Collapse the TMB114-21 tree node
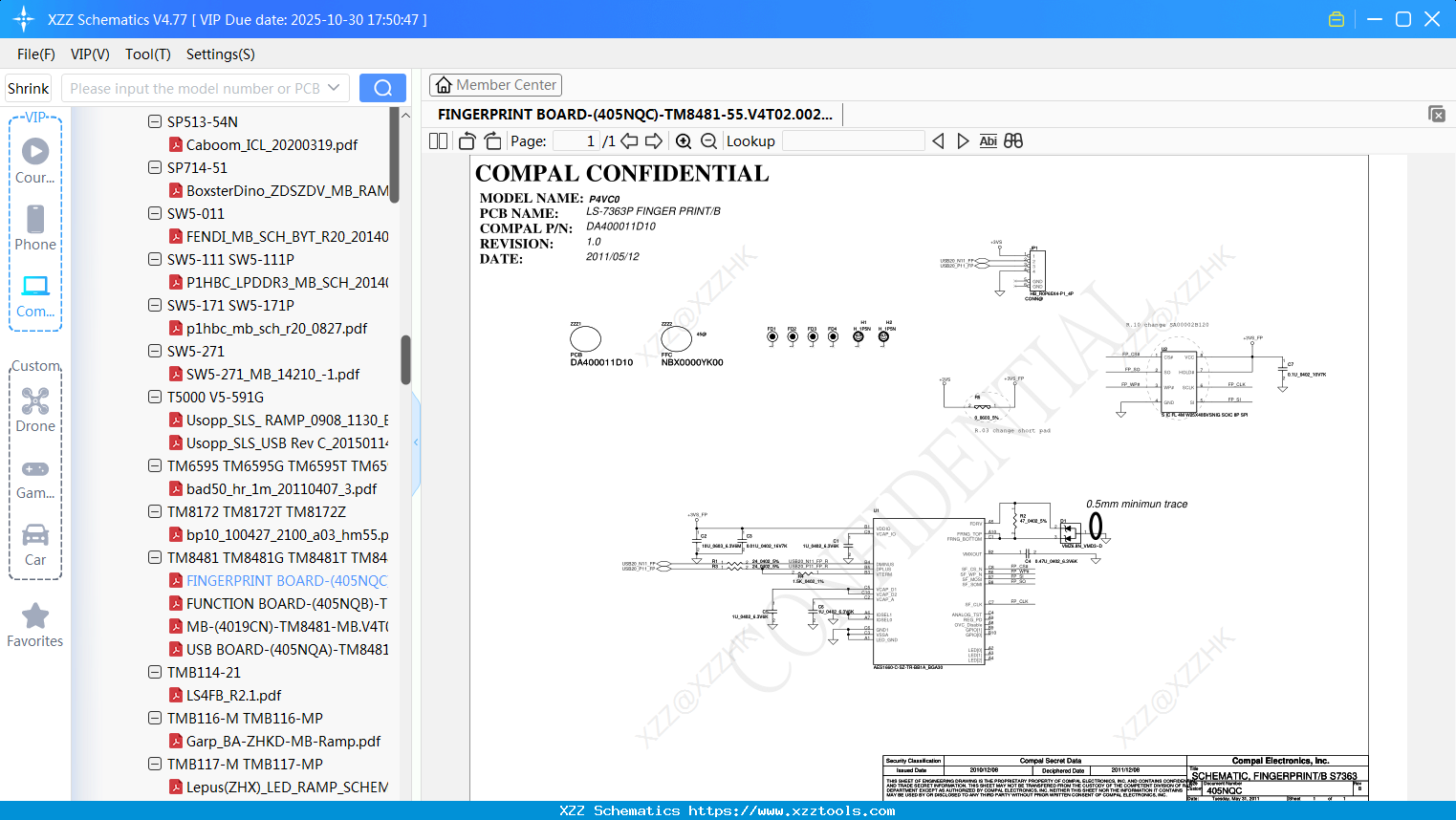 155,672
